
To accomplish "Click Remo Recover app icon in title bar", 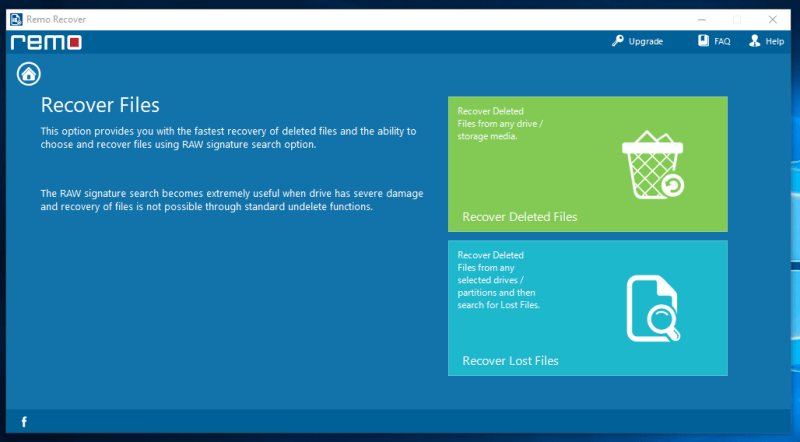I will [x=16, y=19].
